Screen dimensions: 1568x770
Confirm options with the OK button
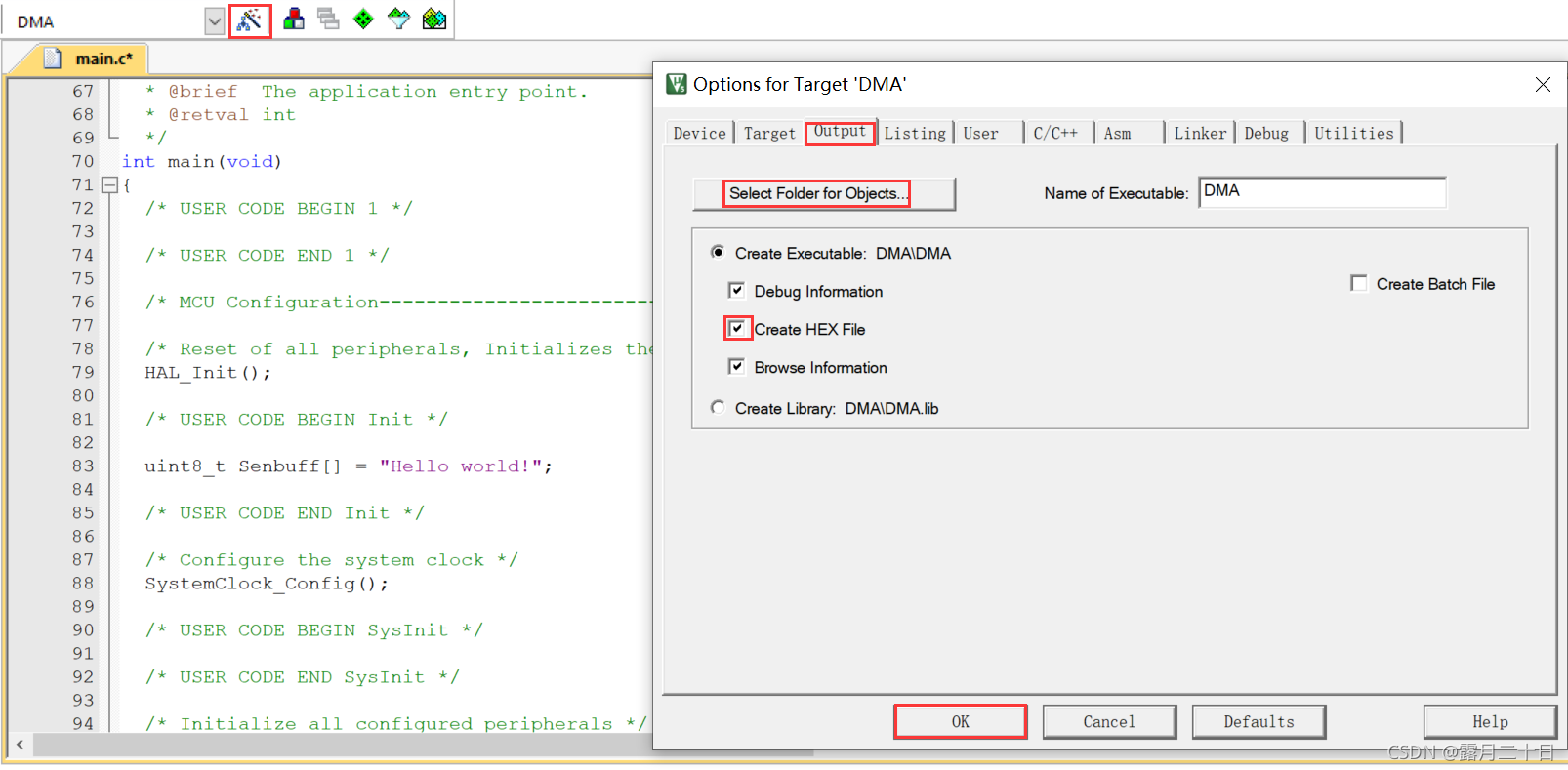pyautogui.click(x=961, y=722)
